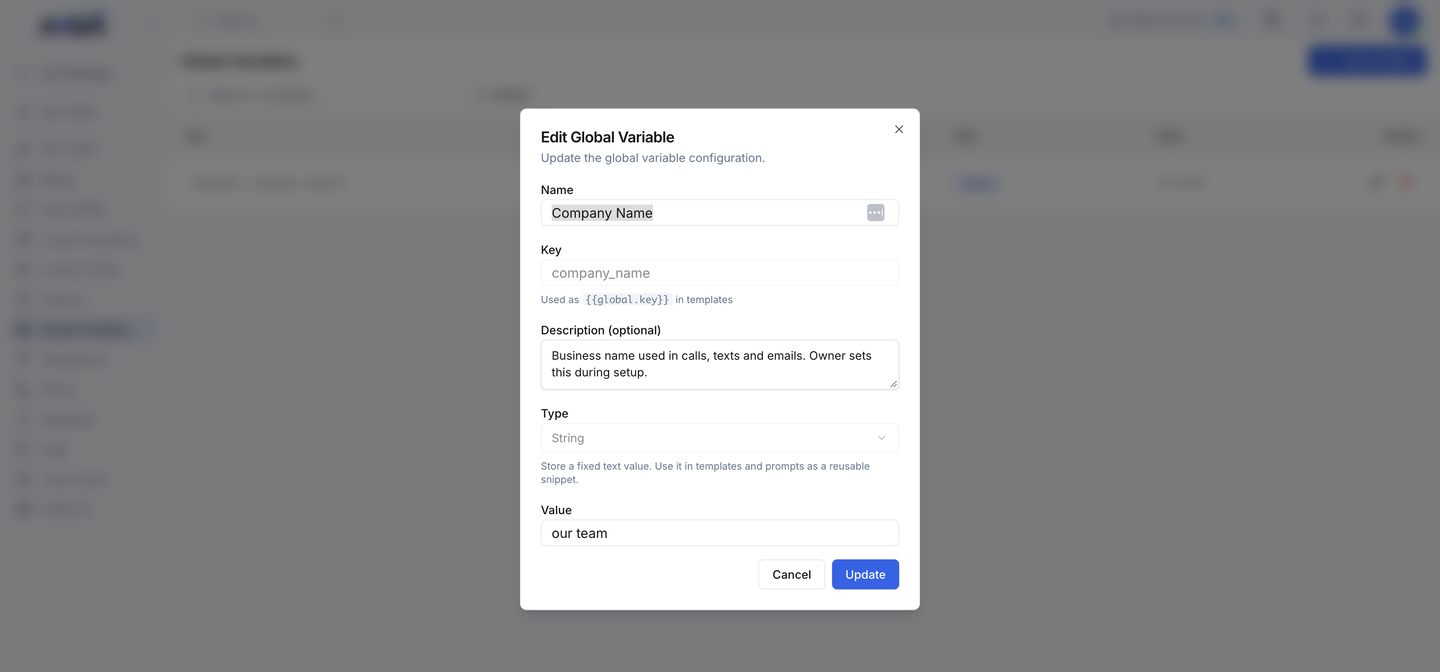Click the edit pencil icon in variable row
1440x672 pixels.
[x=1376, y=182]
